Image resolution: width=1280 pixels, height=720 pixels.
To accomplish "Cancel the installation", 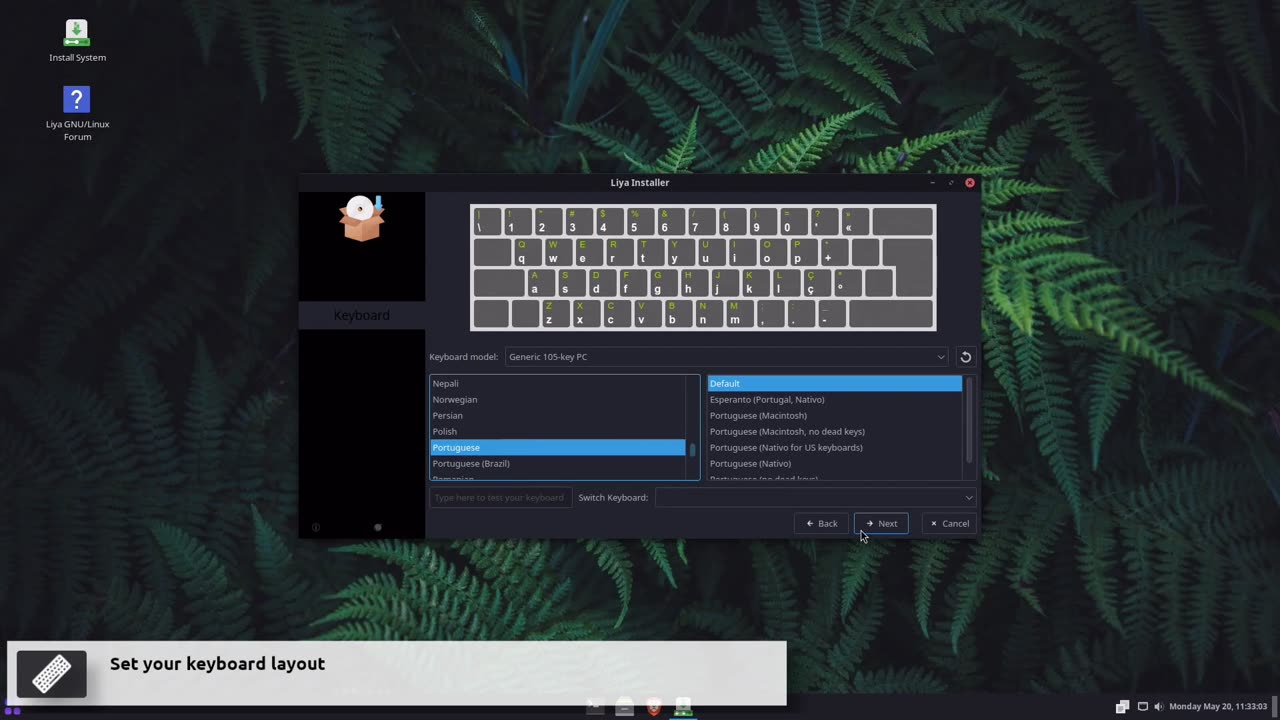I will click(x=949, y=523).
